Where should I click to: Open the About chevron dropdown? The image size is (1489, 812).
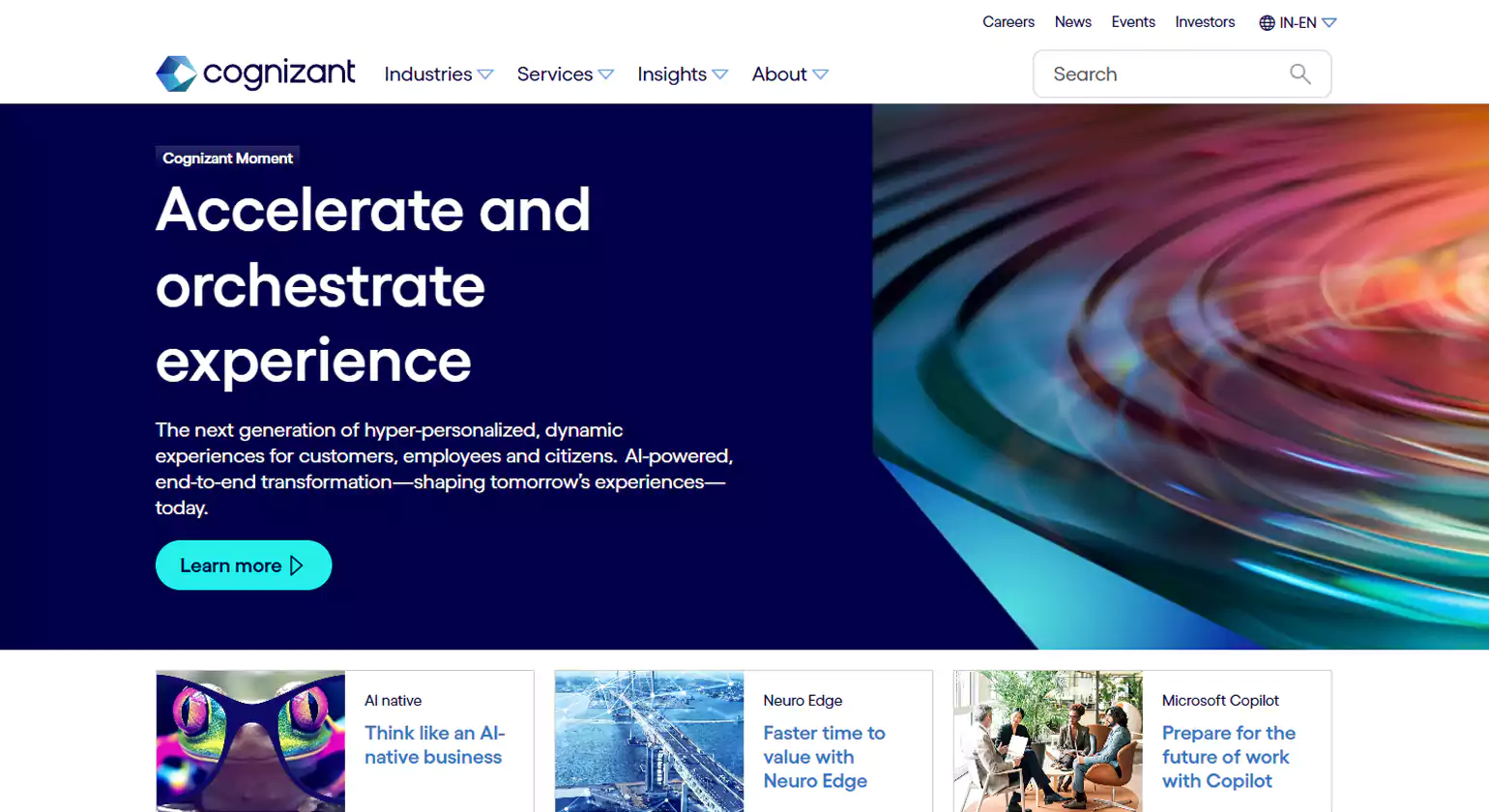(821, 74)
